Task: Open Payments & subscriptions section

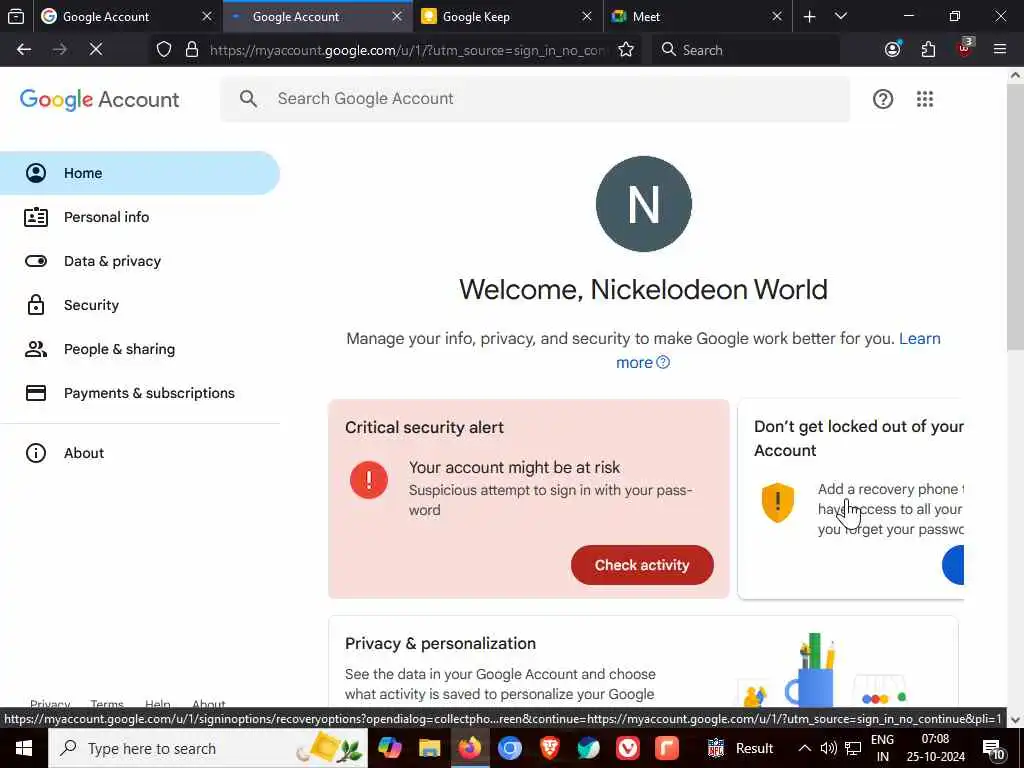Action: (x=140, y=393)
